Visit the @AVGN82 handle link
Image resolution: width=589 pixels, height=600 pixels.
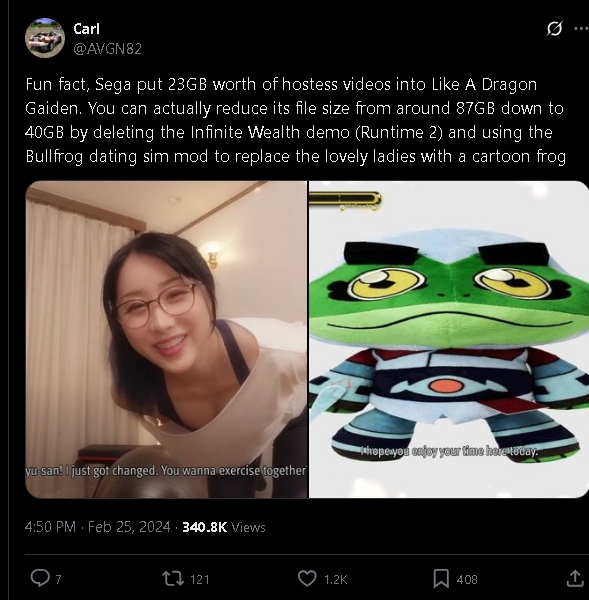108,49
